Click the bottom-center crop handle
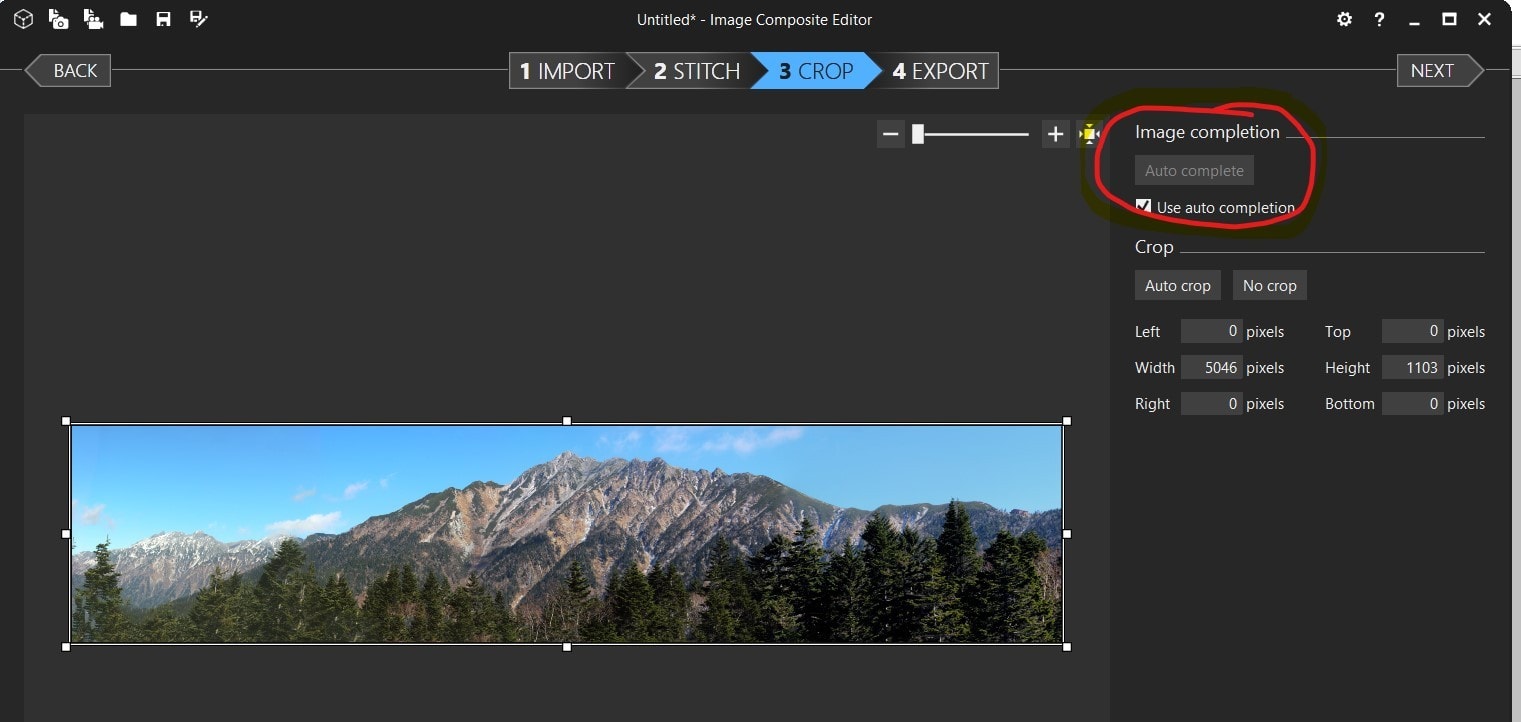This screenshot has height=722, width=1521. click(567, 647)
